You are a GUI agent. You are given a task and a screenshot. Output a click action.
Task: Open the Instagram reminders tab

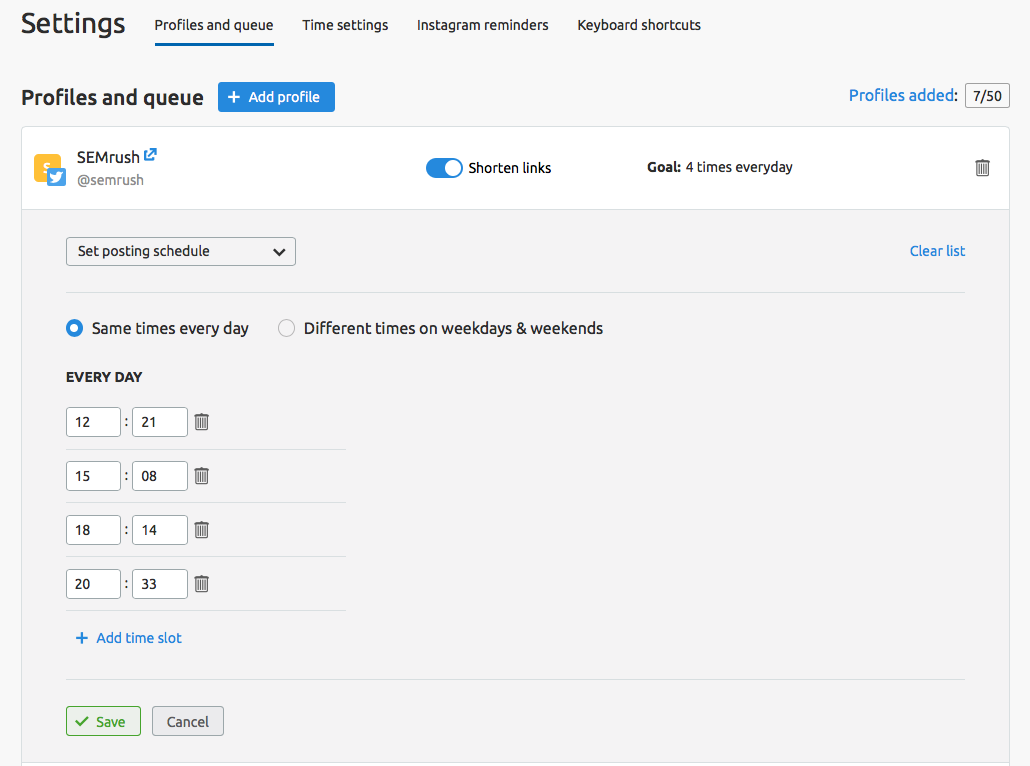[x=482, y=25]
